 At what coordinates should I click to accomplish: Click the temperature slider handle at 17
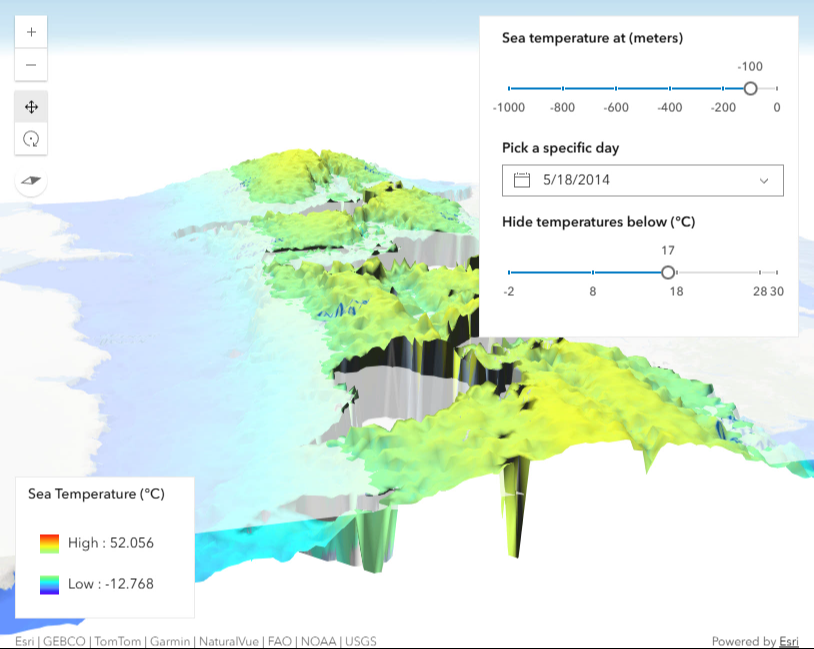(668, 271)
